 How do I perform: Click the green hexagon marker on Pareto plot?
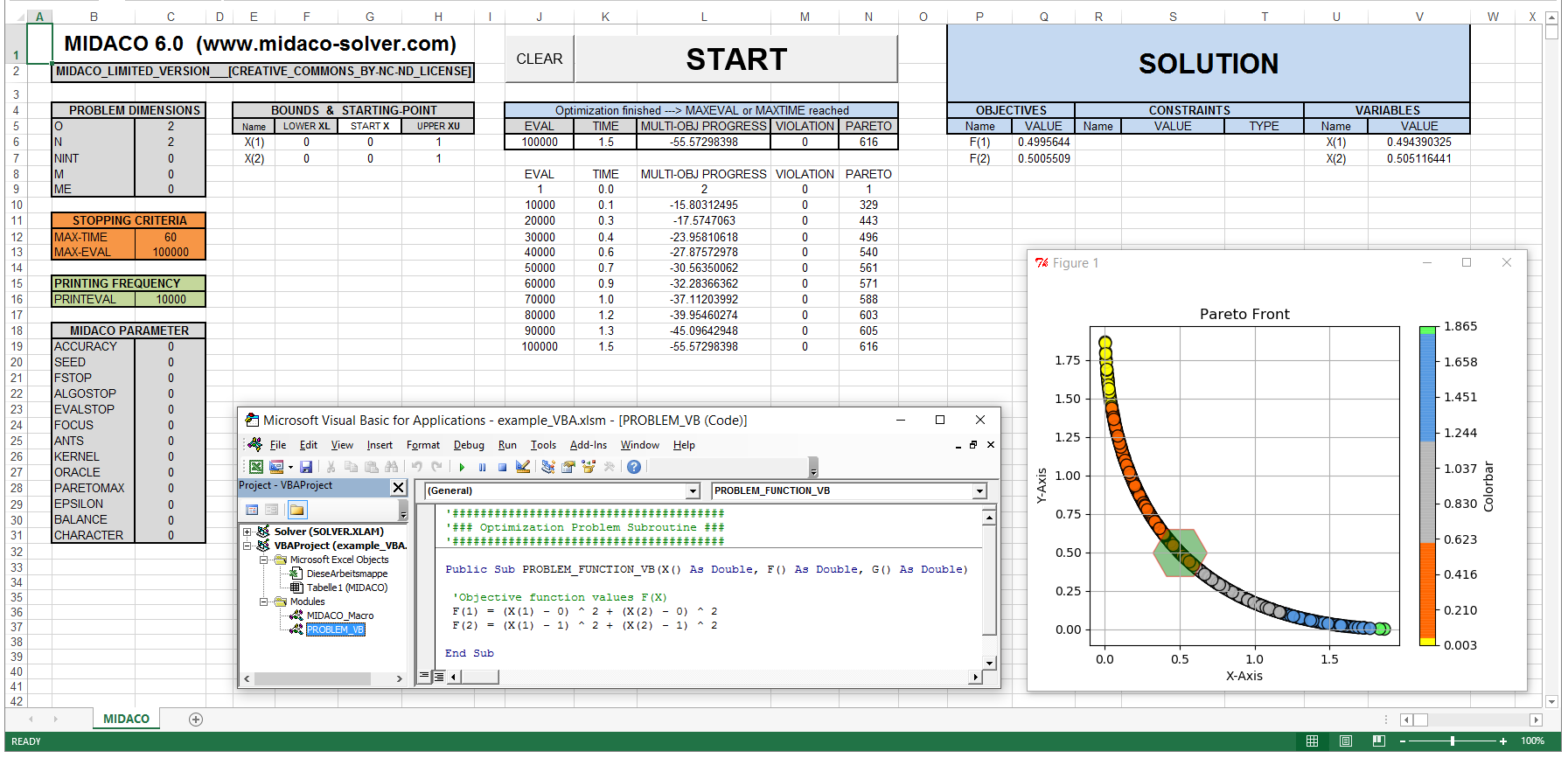point(1180,553)
